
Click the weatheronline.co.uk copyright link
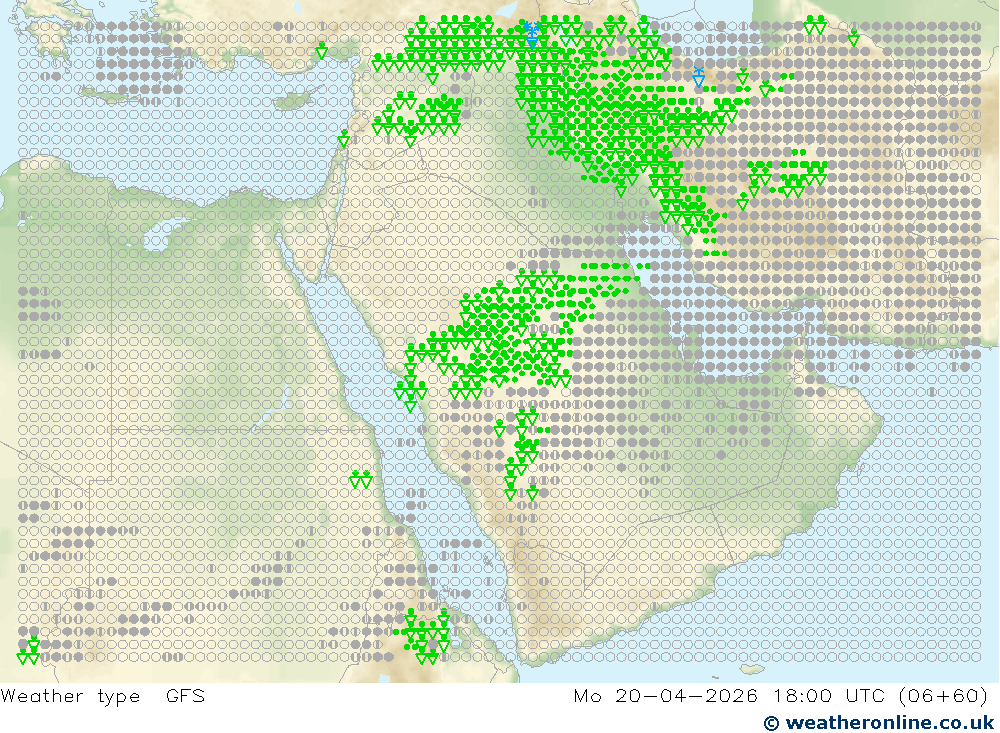(x=879, y=722)
